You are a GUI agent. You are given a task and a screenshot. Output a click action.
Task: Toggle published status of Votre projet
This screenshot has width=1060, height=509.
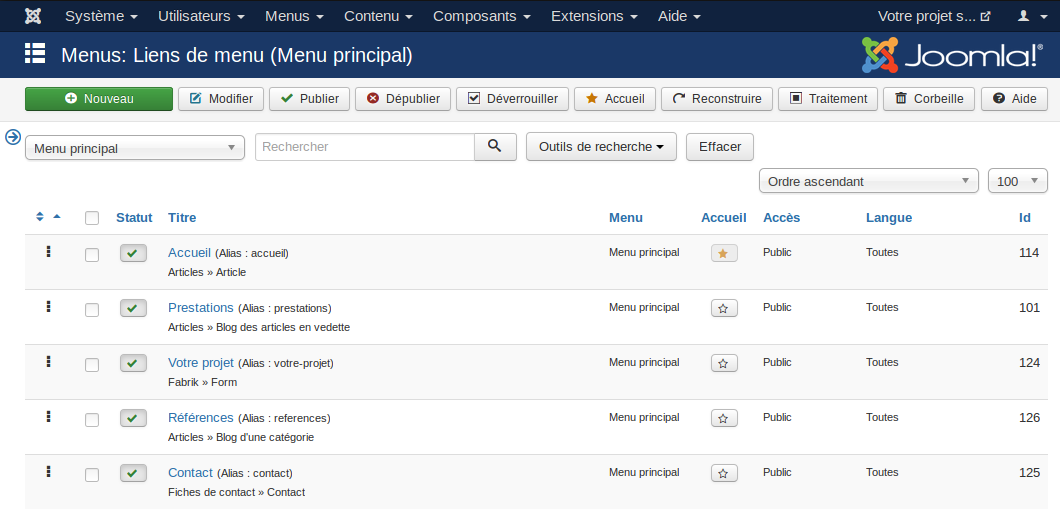click(133, 363)
